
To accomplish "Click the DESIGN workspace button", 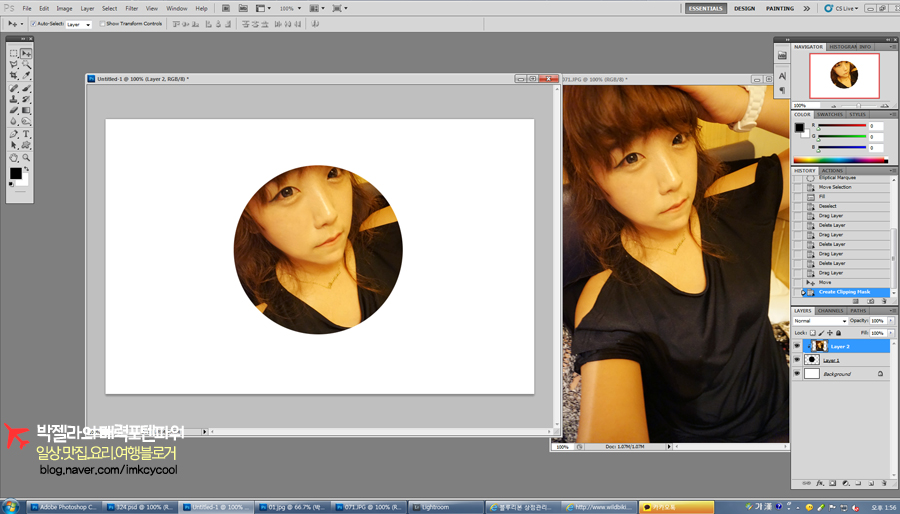I will 744,8.
